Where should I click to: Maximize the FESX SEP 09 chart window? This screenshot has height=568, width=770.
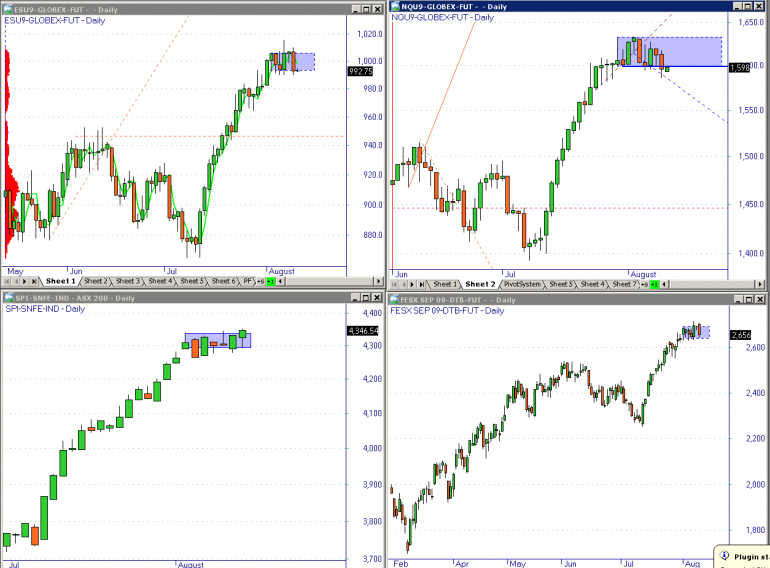click(748, 299)
